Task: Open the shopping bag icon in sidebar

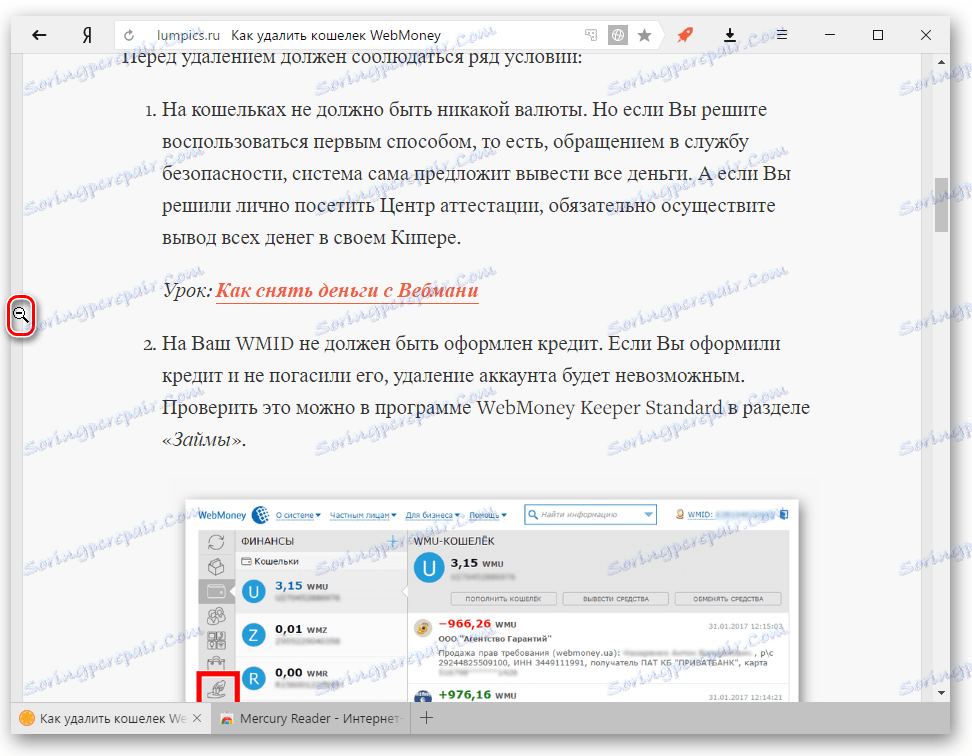Action: tap(216, 664)
